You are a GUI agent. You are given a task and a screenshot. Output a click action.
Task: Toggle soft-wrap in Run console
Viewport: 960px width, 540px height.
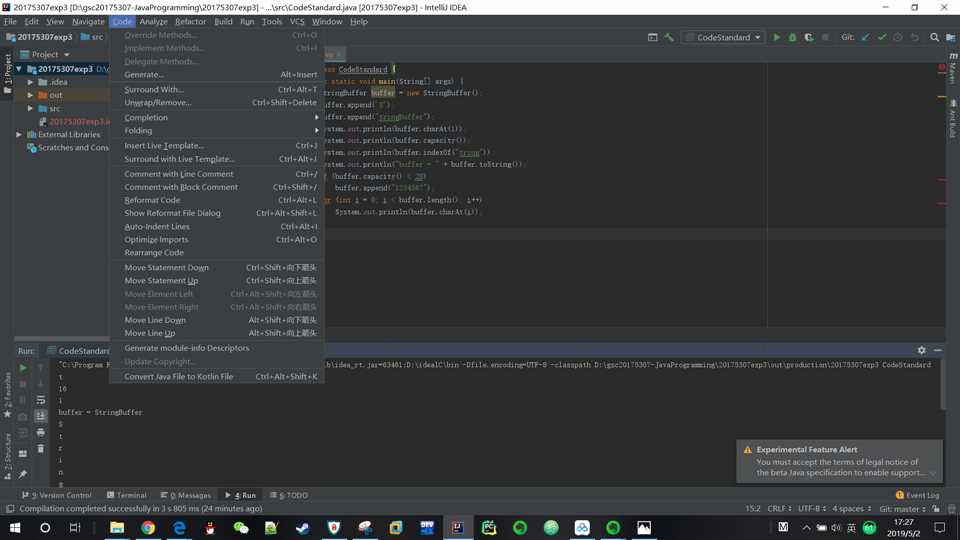[40, 400]
